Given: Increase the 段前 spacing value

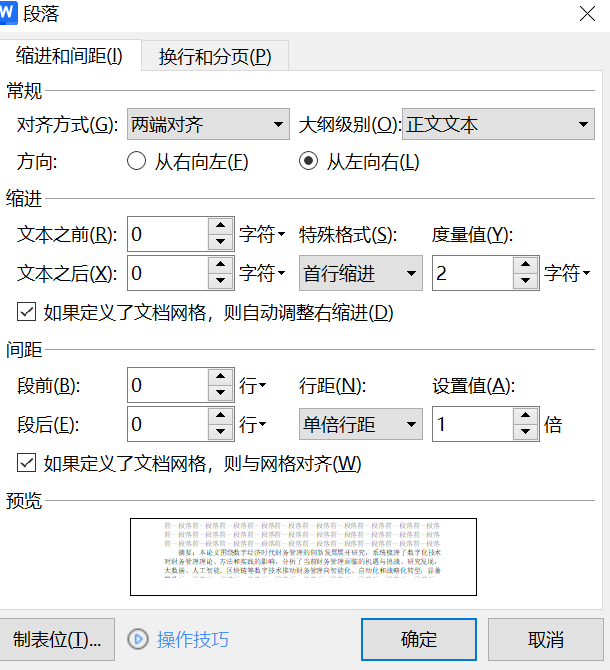Looking at the screenshot, I should click(220, 376).
